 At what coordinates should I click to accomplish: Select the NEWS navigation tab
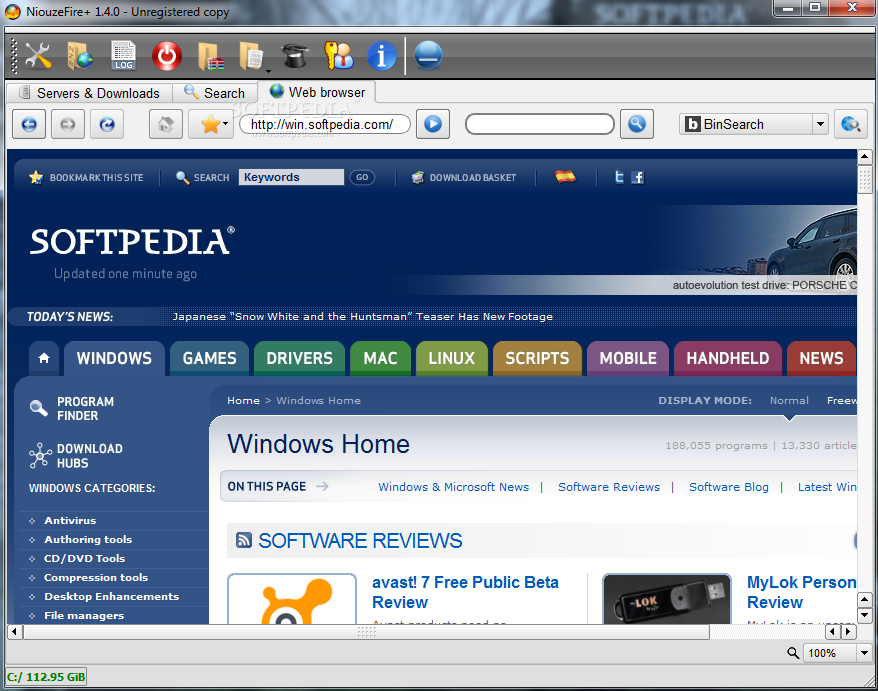[821, 358]
